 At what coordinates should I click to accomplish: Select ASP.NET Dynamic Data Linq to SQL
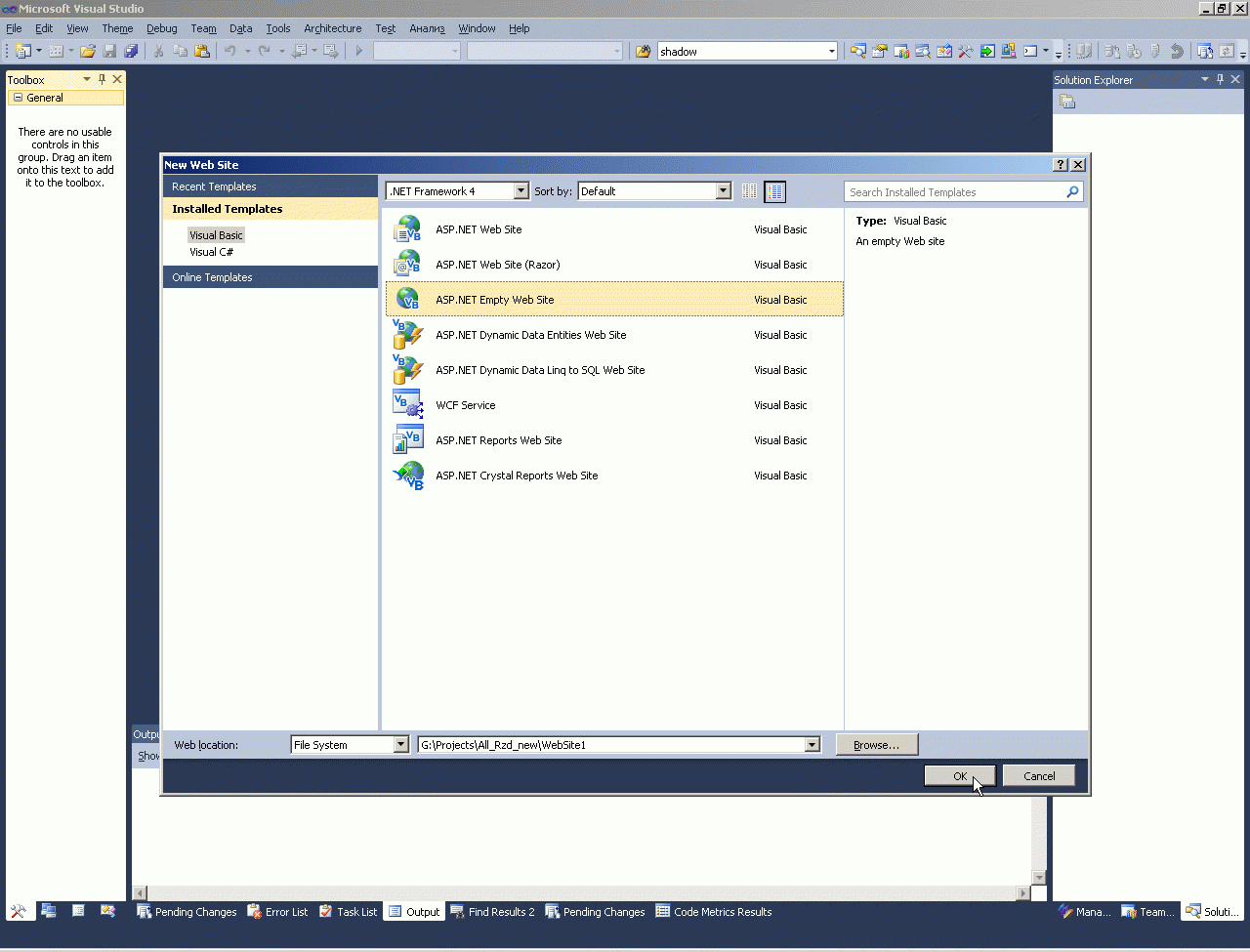point(614,370)
